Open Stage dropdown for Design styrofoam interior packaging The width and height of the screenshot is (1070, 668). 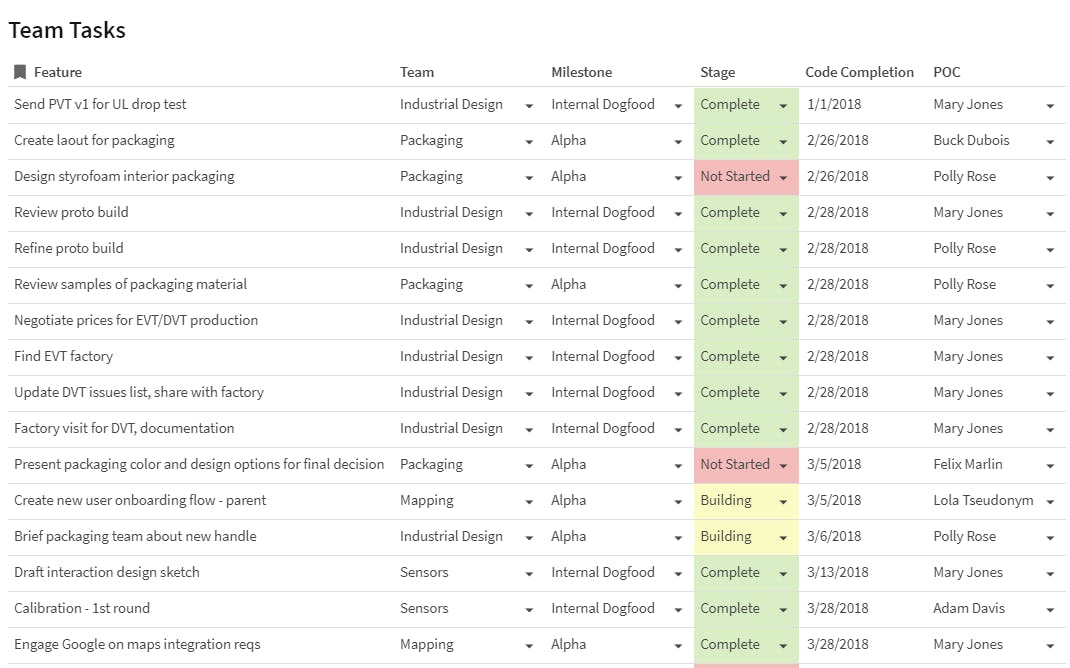[783, 177]
